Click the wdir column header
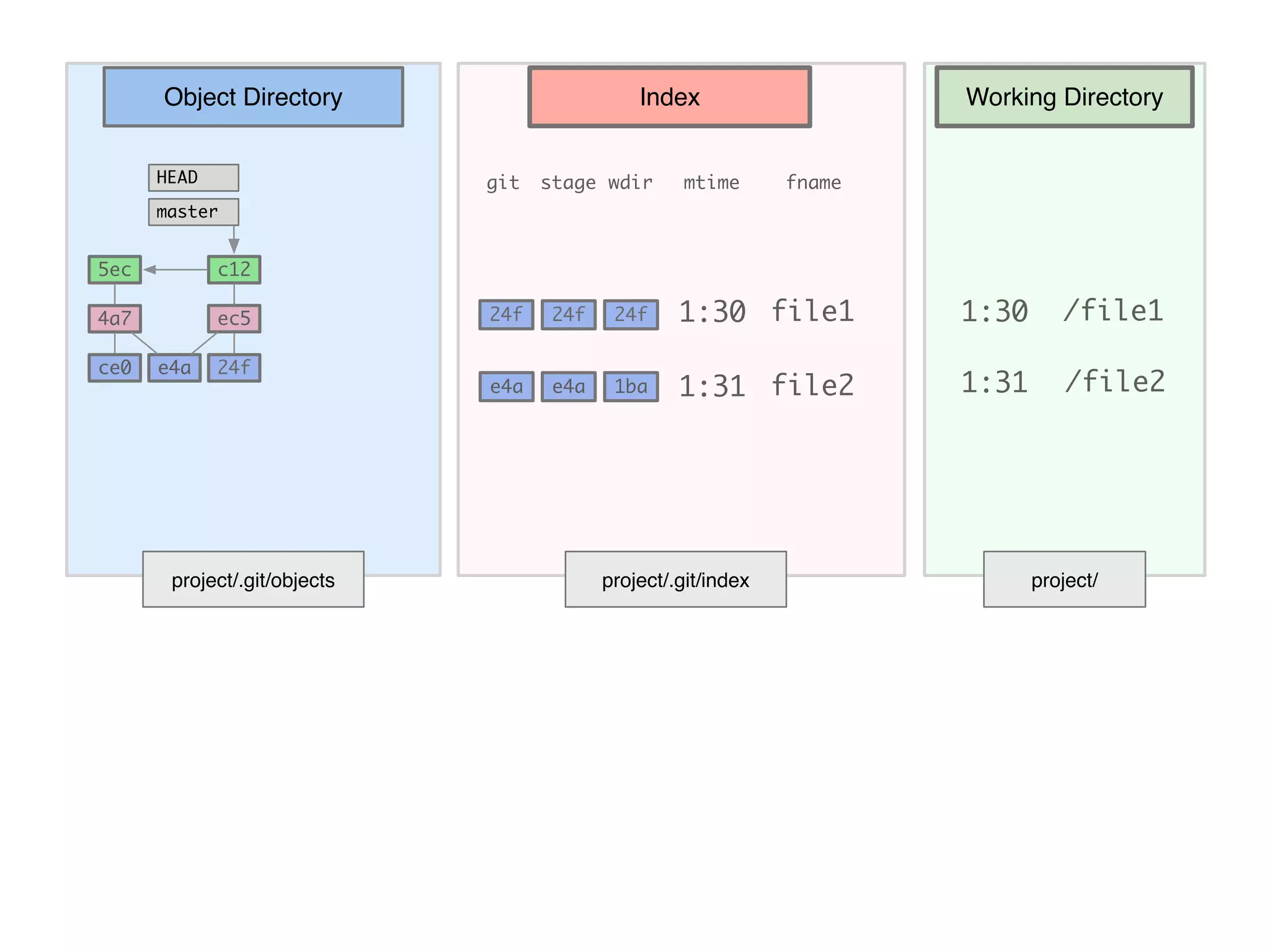The height and width of the screenshot is (952, 1270). (630, 183)
